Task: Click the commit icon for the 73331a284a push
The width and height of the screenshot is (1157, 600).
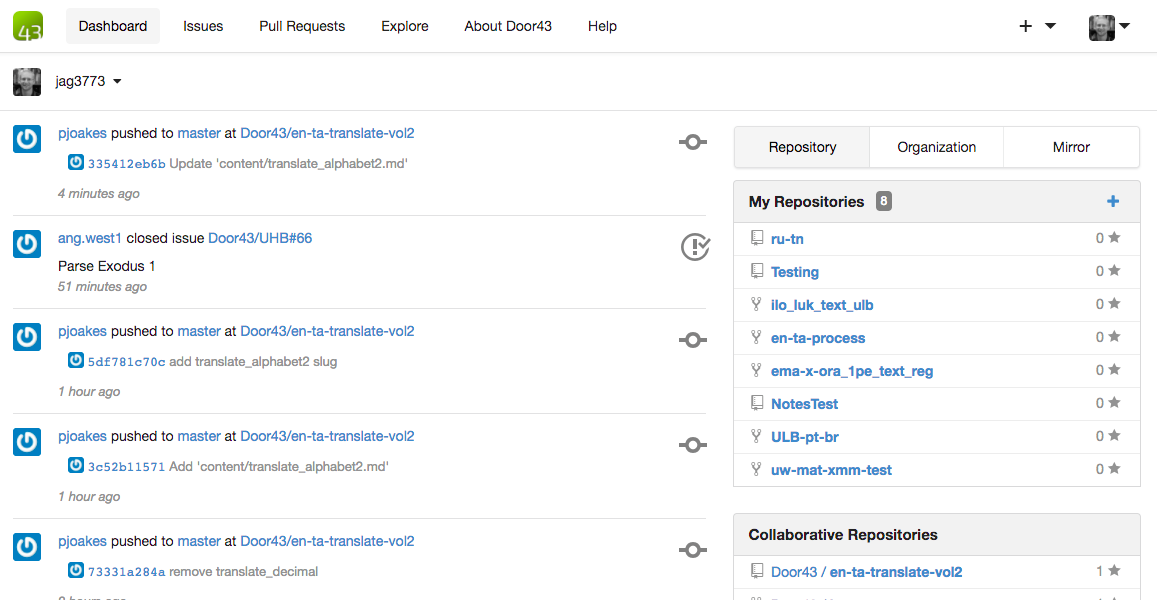Action: (693, 550)
